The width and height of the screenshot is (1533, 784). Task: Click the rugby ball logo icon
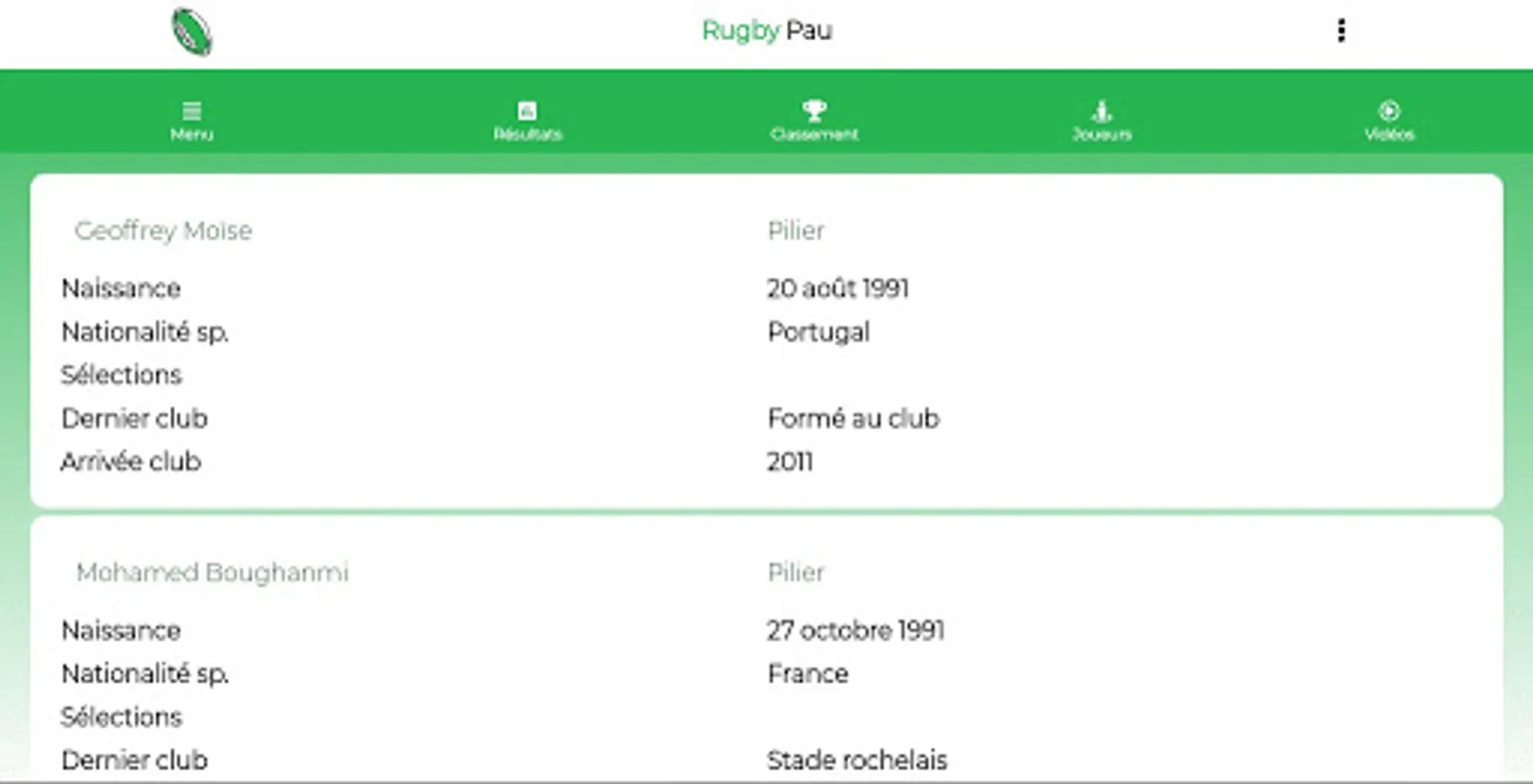(x=192, y=32)
